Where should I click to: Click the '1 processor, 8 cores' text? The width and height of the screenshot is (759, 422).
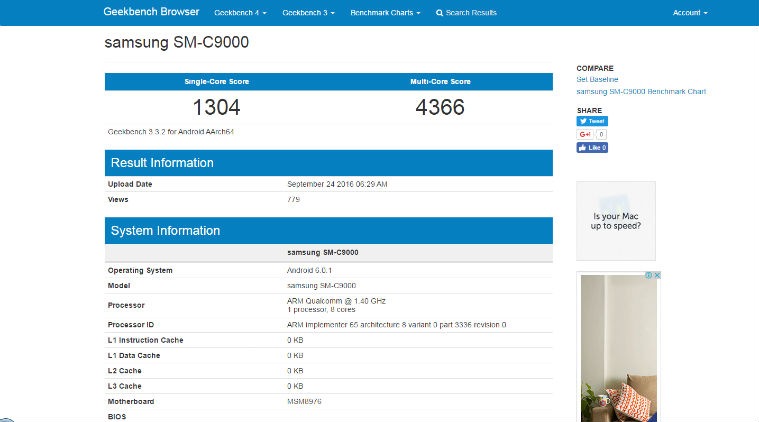click(x=321, y=310)
